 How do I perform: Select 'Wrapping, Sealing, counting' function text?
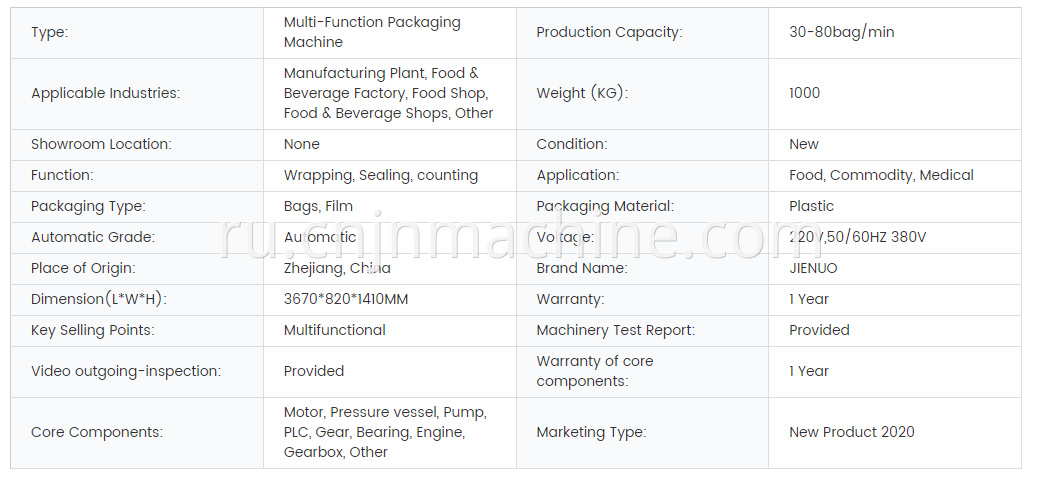[381, 175]
